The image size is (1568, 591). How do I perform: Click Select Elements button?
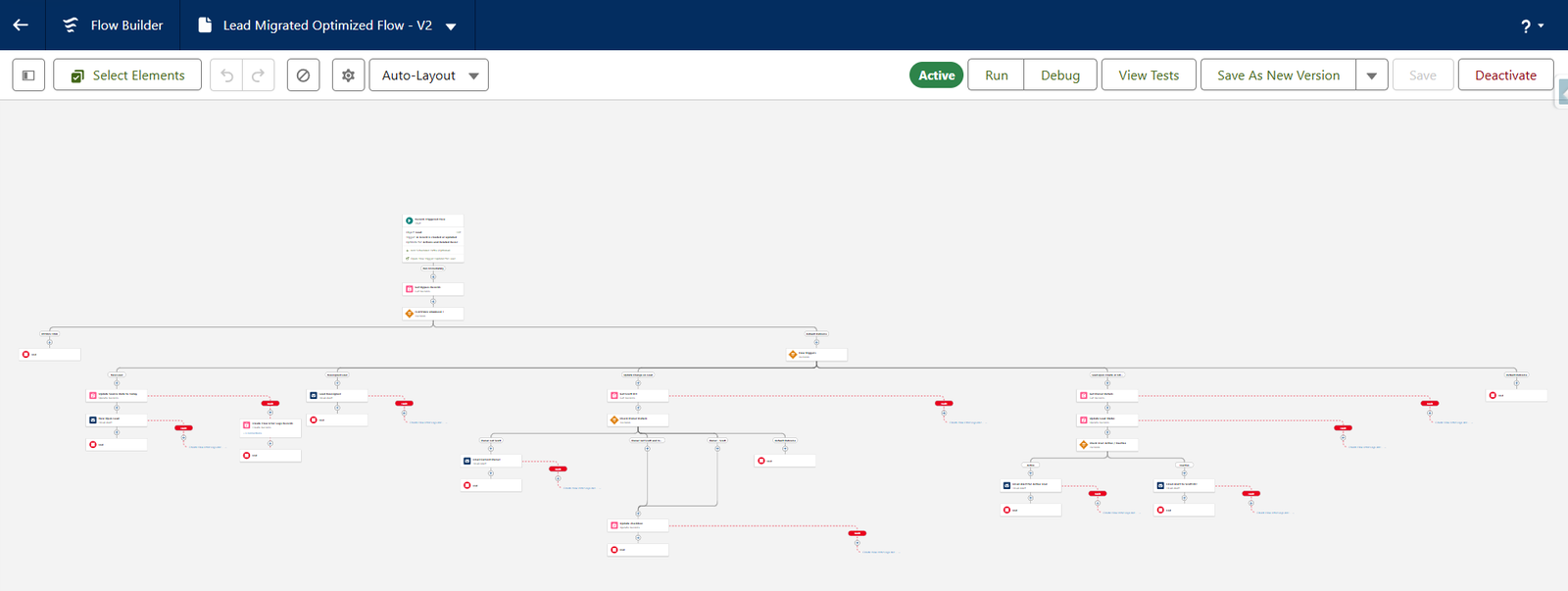127,75
